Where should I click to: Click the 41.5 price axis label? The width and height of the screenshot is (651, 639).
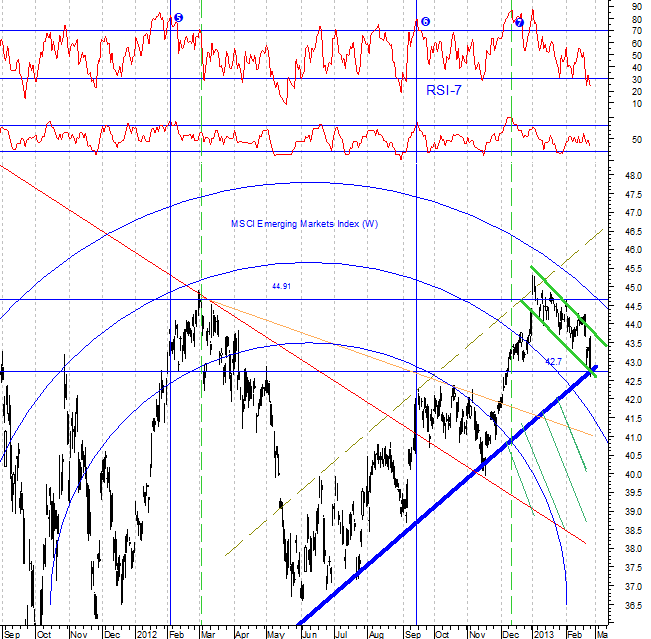click(633, 419)
